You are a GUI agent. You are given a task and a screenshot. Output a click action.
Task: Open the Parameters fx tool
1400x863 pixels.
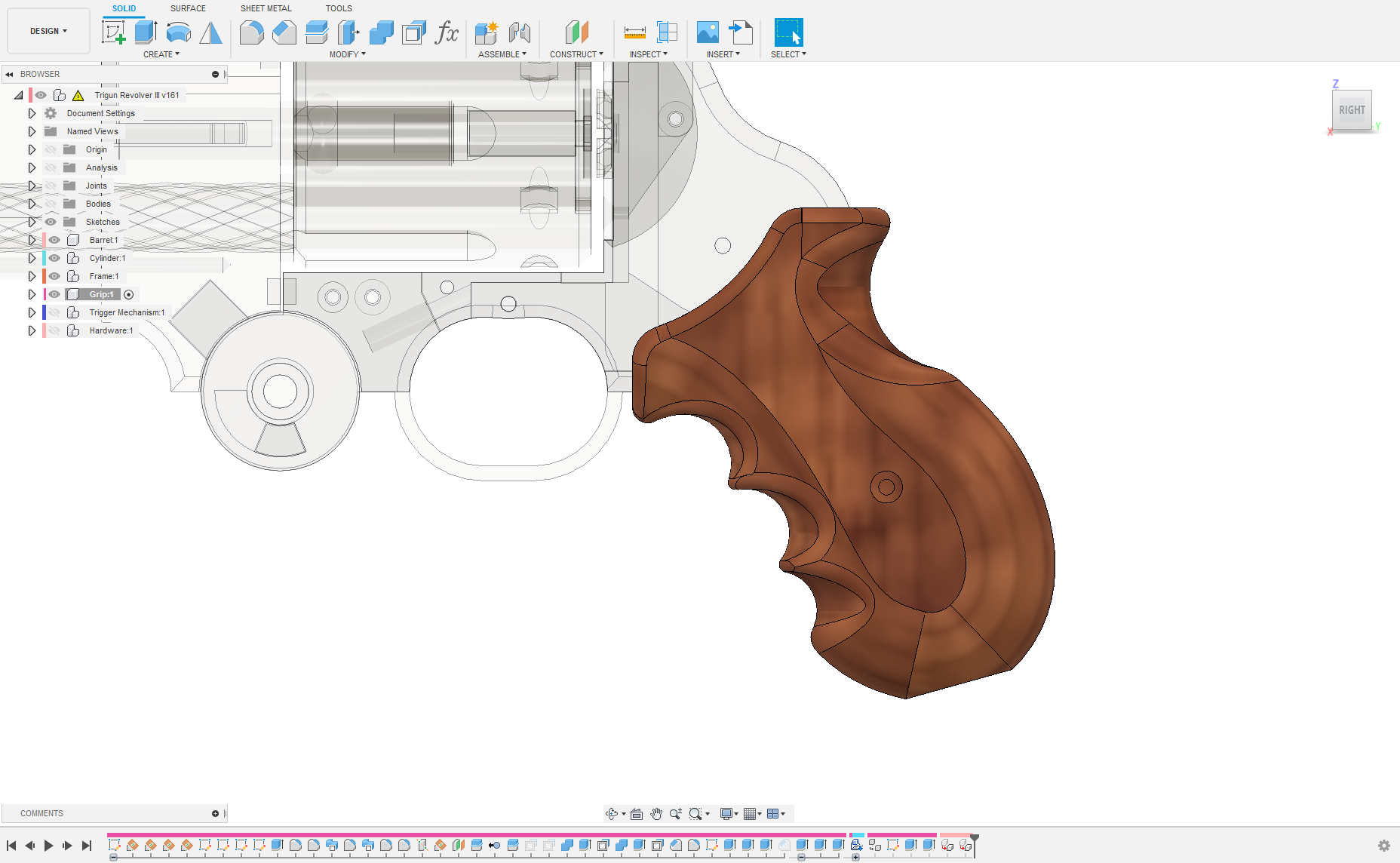[447, 32]
